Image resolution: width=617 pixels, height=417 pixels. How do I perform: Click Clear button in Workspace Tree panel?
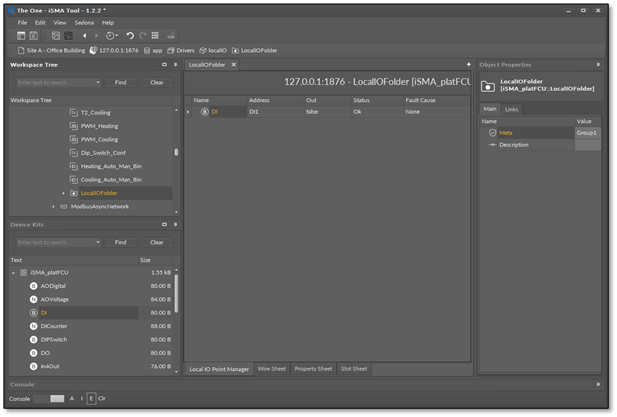tap(157, 82)
